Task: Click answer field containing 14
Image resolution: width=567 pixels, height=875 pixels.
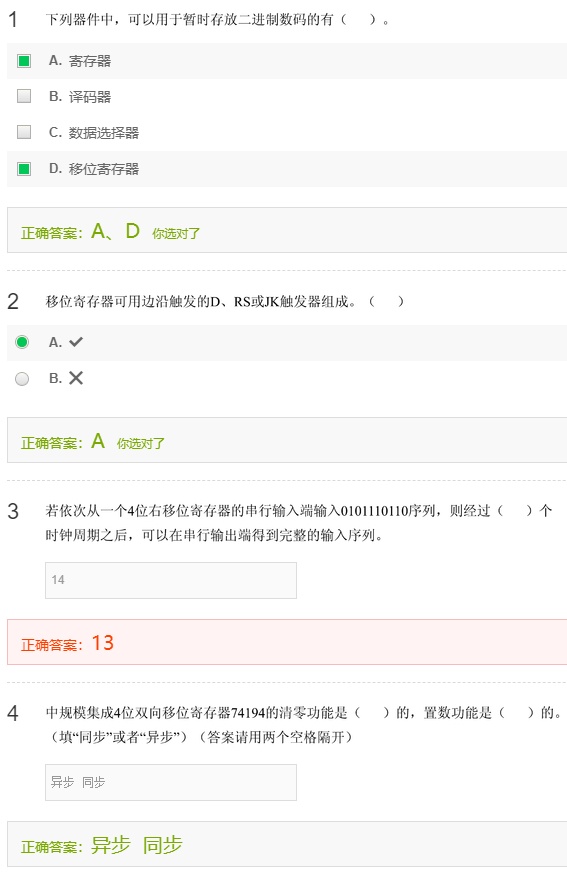Action: pos(171,580)
